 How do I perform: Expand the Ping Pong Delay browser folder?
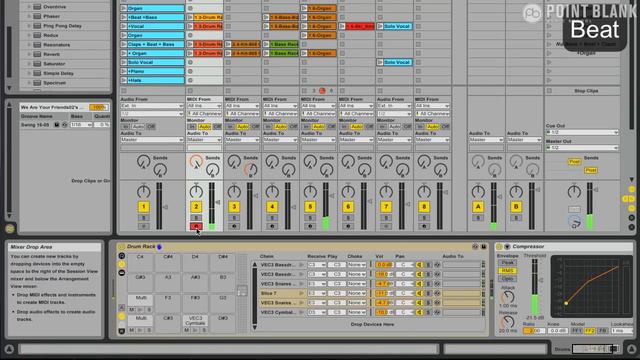pos(29,26)
